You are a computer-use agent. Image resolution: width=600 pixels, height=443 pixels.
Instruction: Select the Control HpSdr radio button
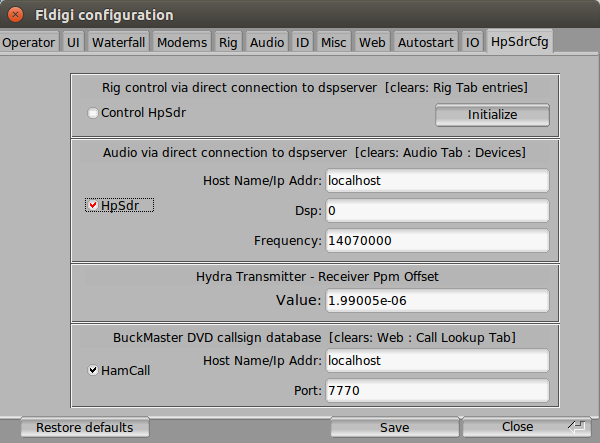(93, 113)
